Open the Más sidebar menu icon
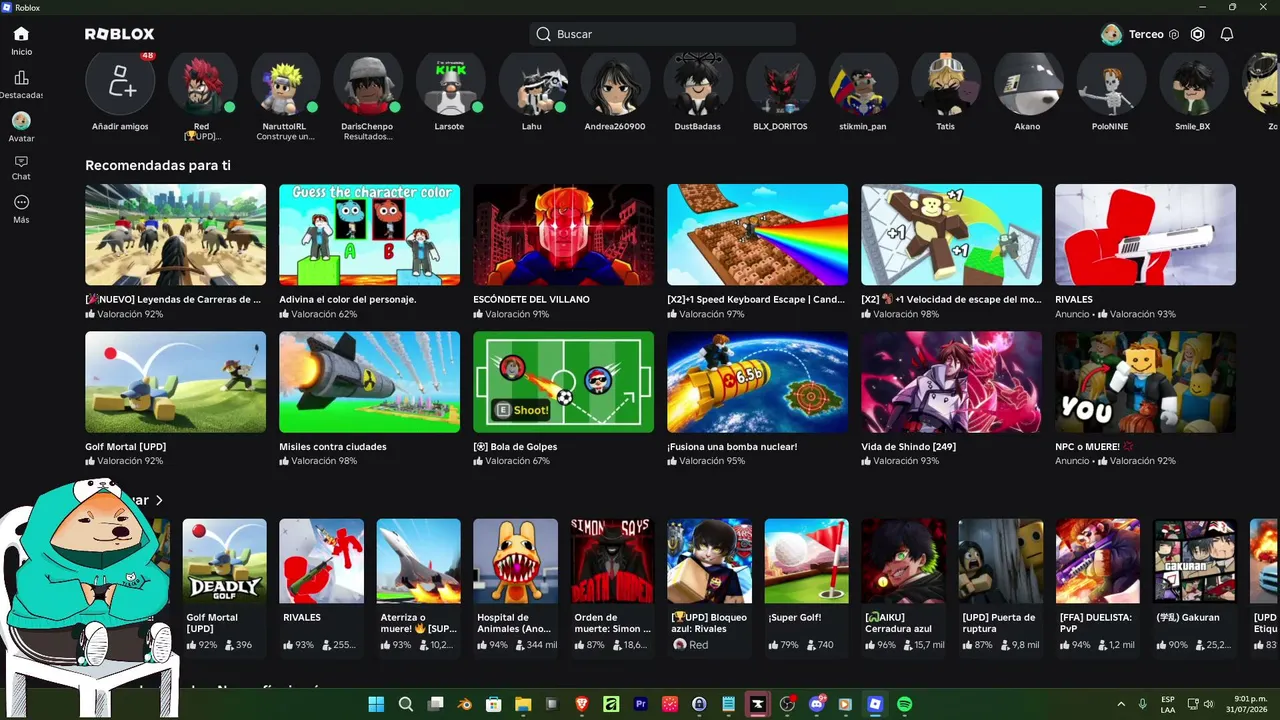Image resolution: width=1280 pixels, height=720 pixels. click(21, 202)
